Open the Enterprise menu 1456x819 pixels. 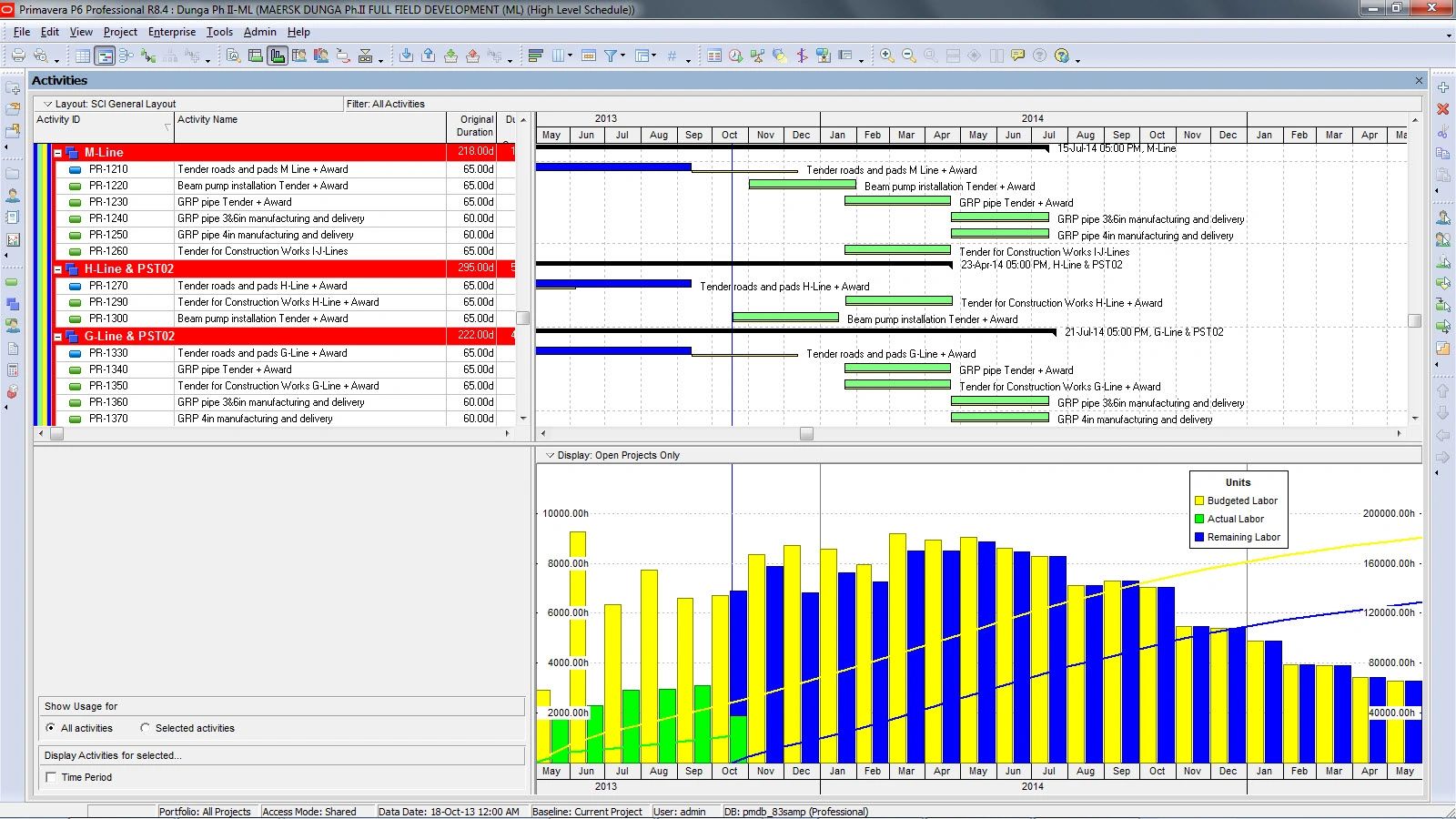pyautogui.click(x=171, y=32)
